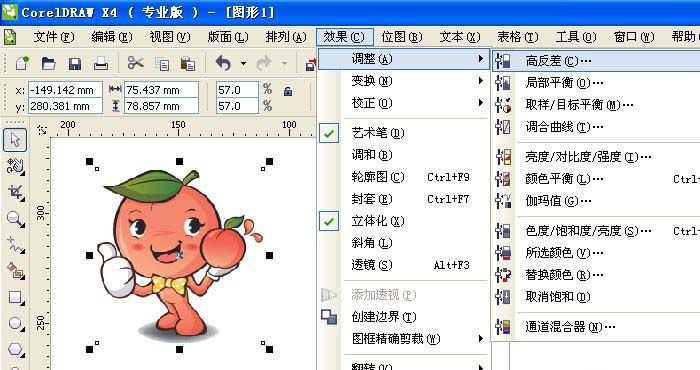The width and height of the screenshot is (700, 370).
Task: Select the Smart fill tool
Action: tap(16, 271)
